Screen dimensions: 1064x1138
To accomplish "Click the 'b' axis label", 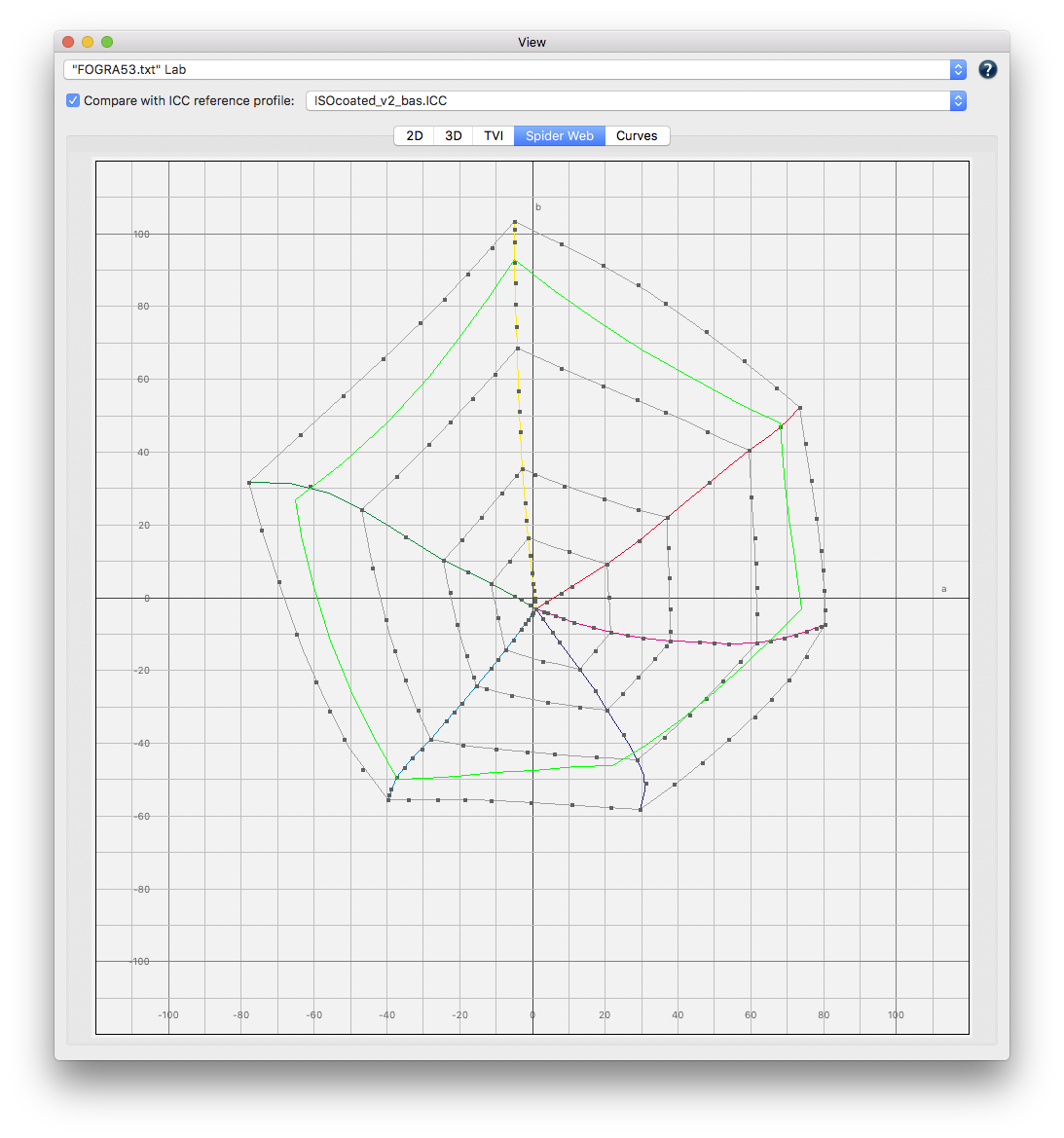I will point(537,207).
